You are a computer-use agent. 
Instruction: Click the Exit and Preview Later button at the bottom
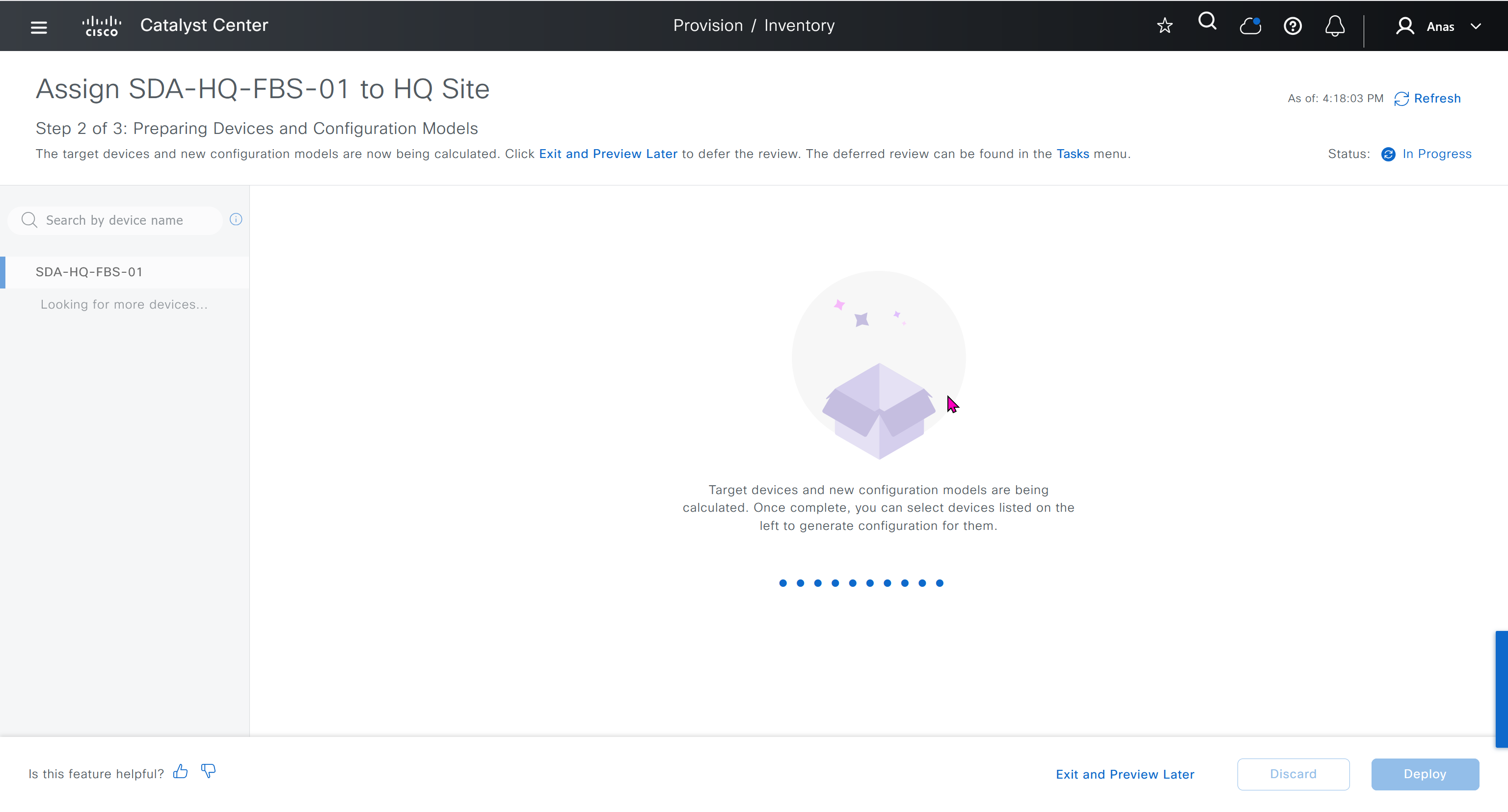[x=1125, y=774]
